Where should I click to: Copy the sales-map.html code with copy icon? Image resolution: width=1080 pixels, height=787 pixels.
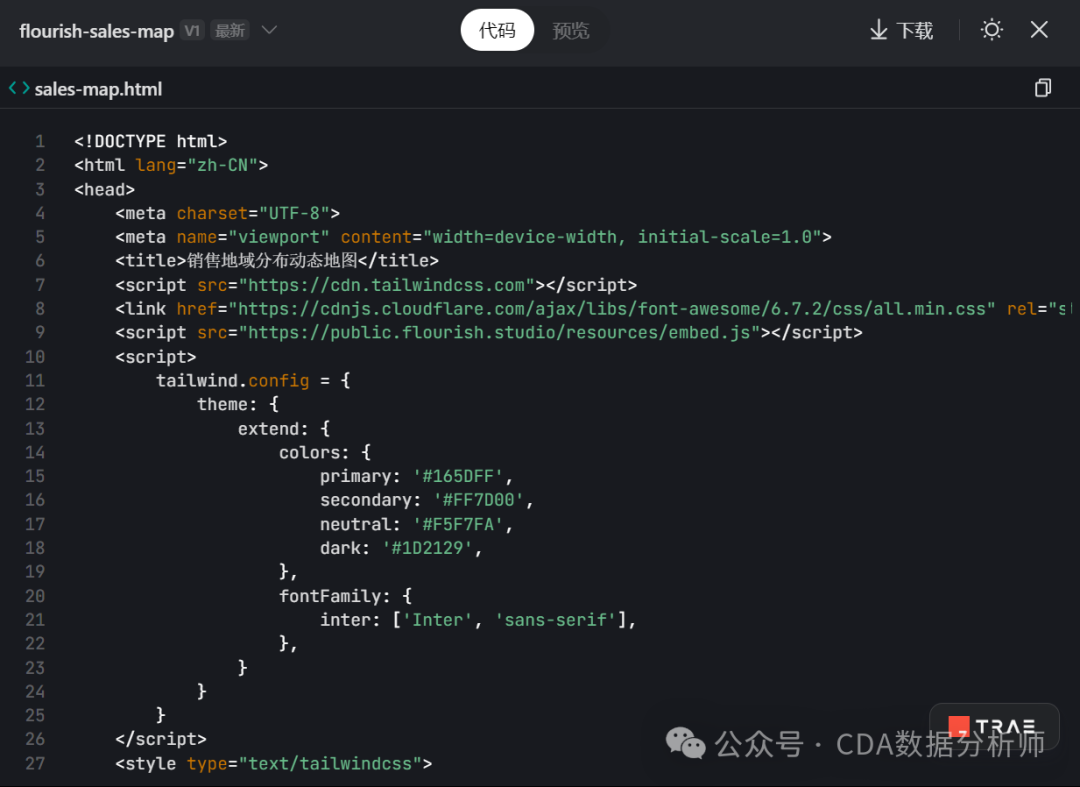click(x=1043, y=88)
